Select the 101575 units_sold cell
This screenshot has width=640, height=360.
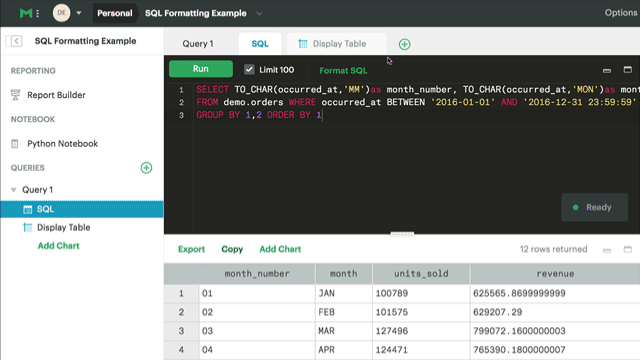(x=421, y=312)
